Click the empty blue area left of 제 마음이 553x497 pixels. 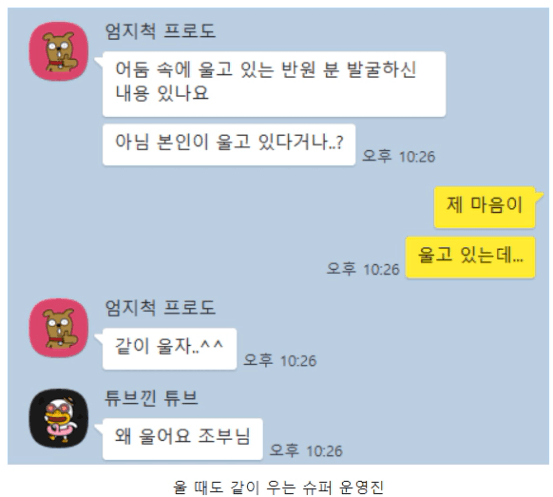(247, 207)
